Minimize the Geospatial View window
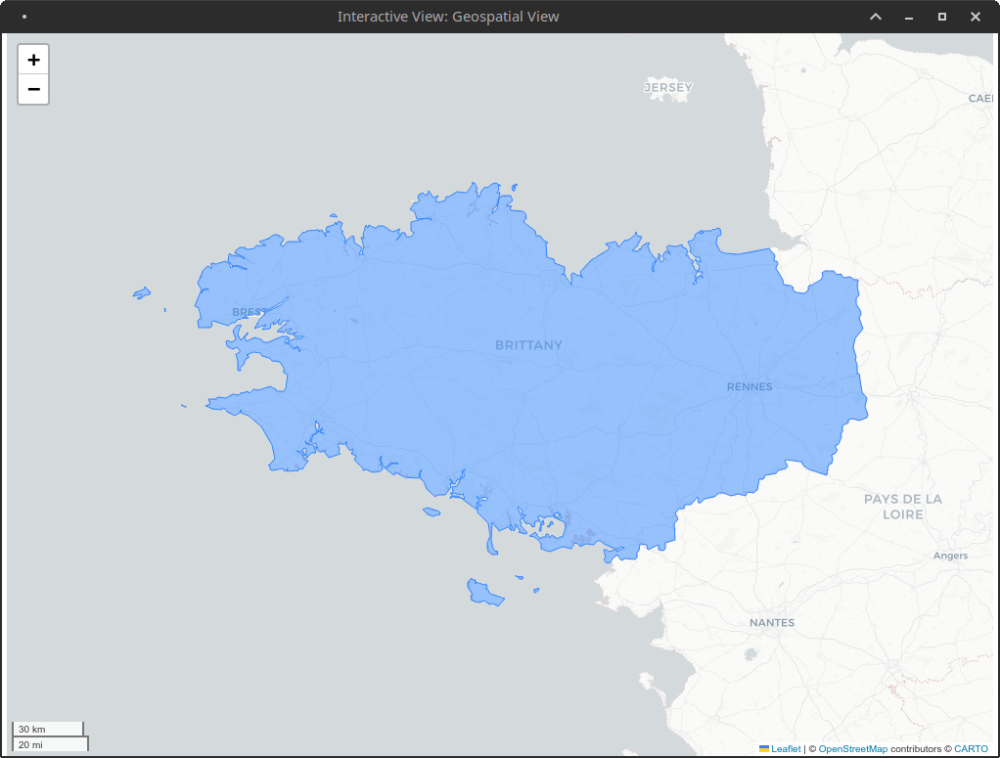This screenshot has height=758, width=1000. pyautogui.click(x=909, y=17)
